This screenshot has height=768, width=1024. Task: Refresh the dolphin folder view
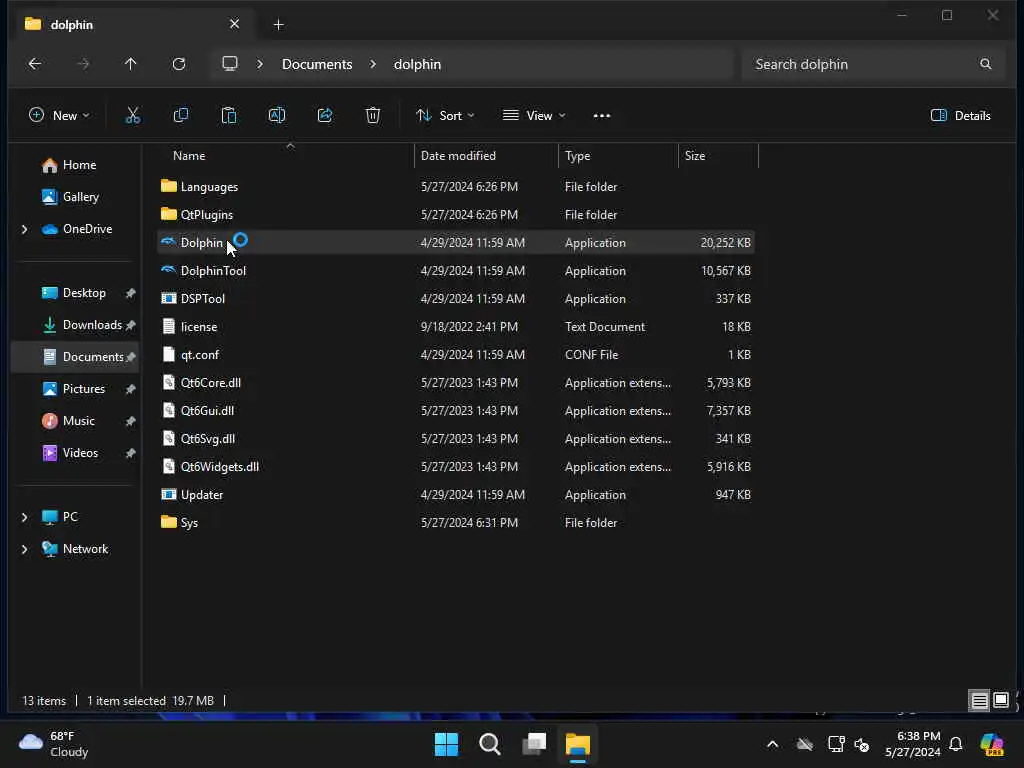tap(179, 64)
